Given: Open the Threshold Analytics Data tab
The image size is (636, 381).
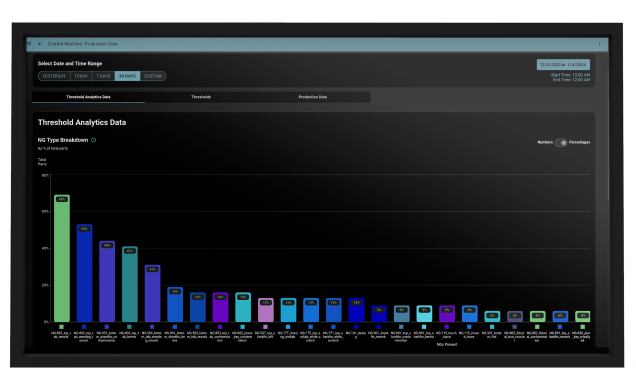Looking at the screenshot, I should point(88,97).
